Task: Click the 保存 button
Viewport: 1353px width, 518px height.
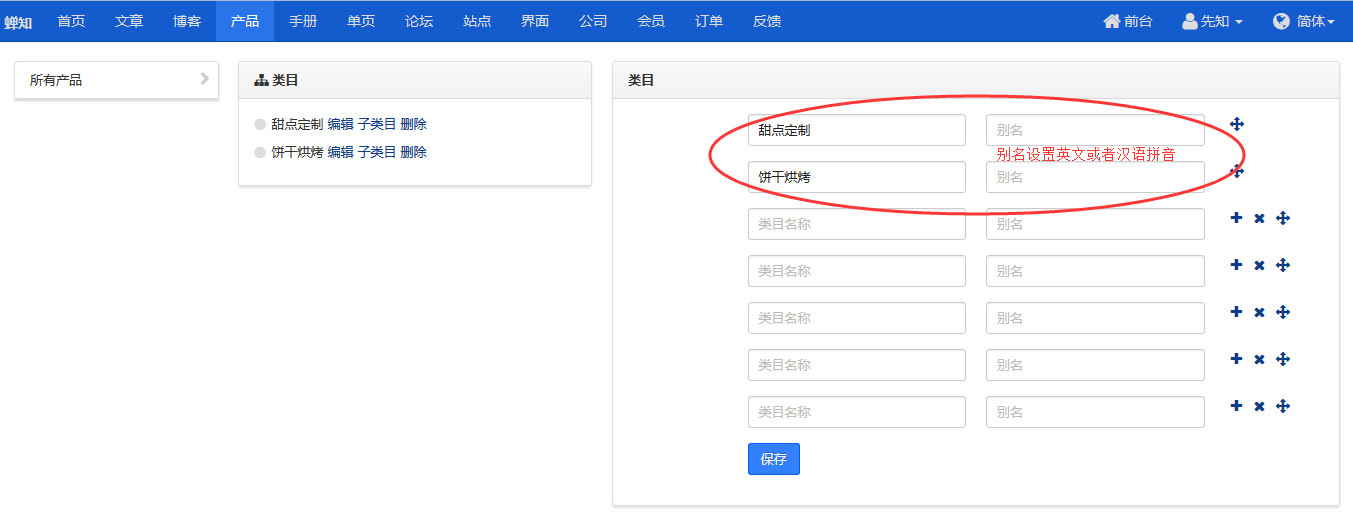Action: pyautogui.click(x=774, y=459)
